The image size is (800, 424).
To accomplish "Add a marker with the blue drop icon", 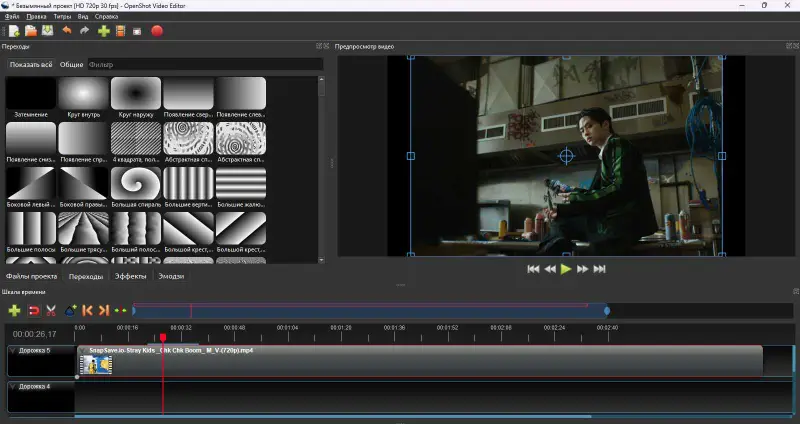I will pyautogui.click(x=70, y=310).
